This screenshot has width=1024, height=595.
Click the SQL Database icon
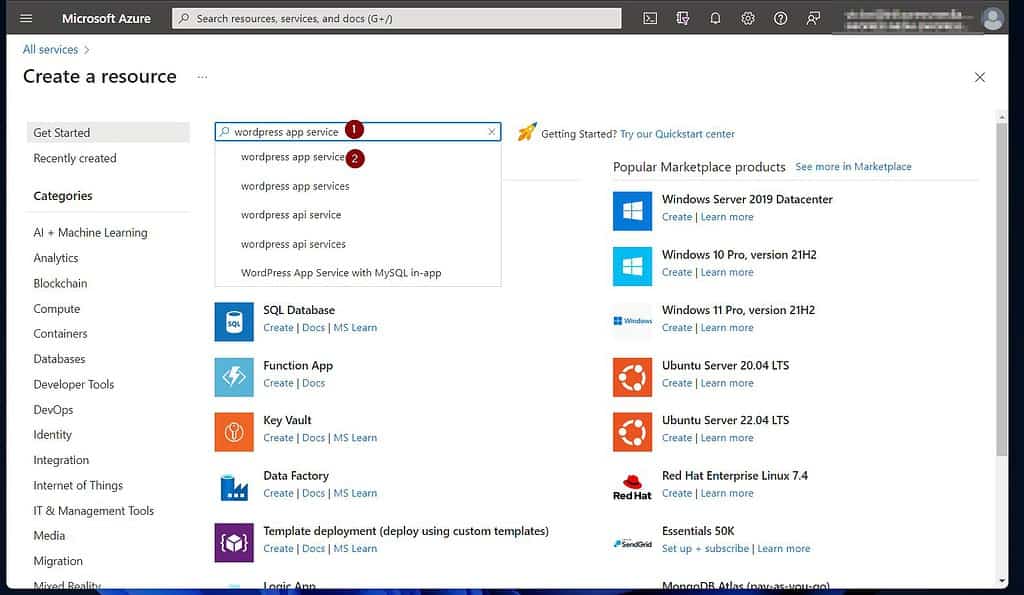pyautogui.click(x=234, y=321)
